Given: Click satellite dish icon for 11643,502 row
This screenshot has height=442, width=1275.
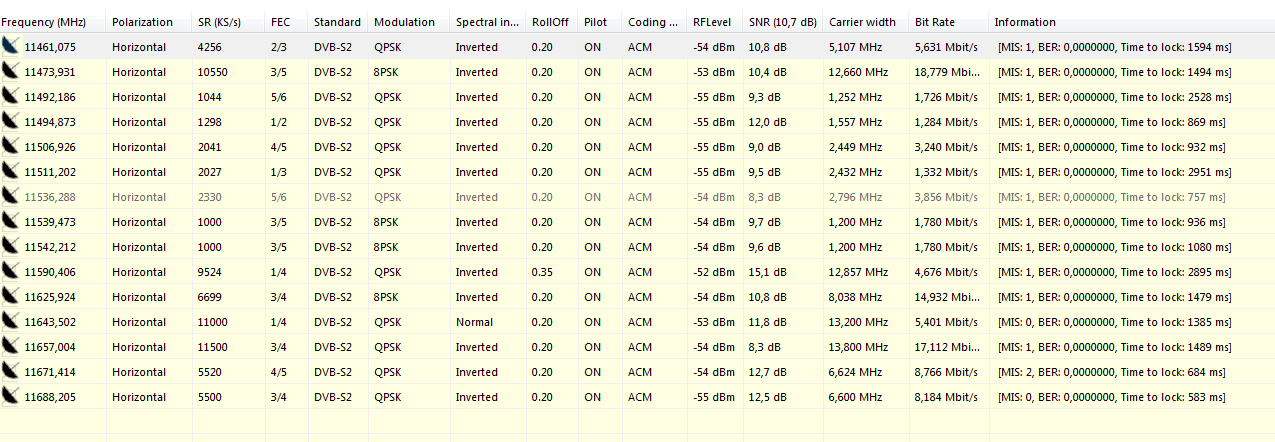Looking at the screenshot, I should pos(11,322).
